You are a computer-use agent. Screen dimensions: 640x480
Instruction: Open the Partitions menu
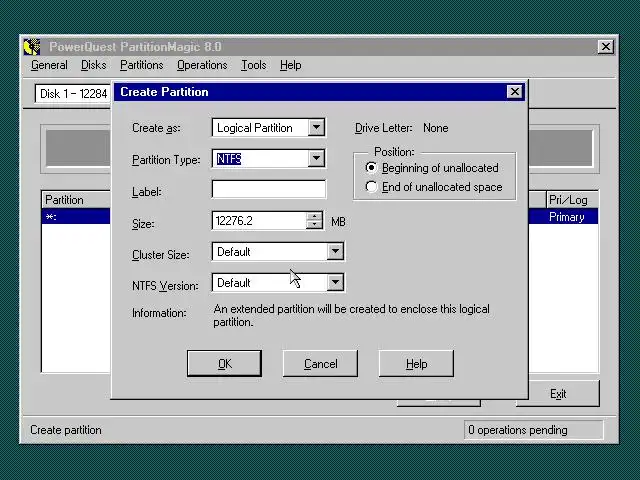[141, 65]
